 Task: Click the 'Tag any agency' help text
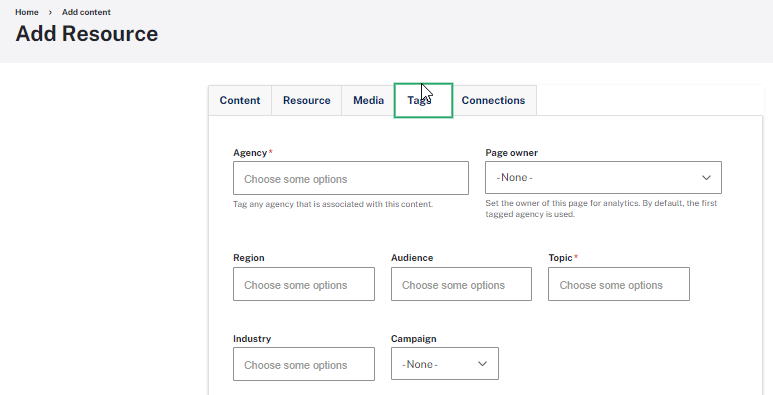click(x=333, y=204)
